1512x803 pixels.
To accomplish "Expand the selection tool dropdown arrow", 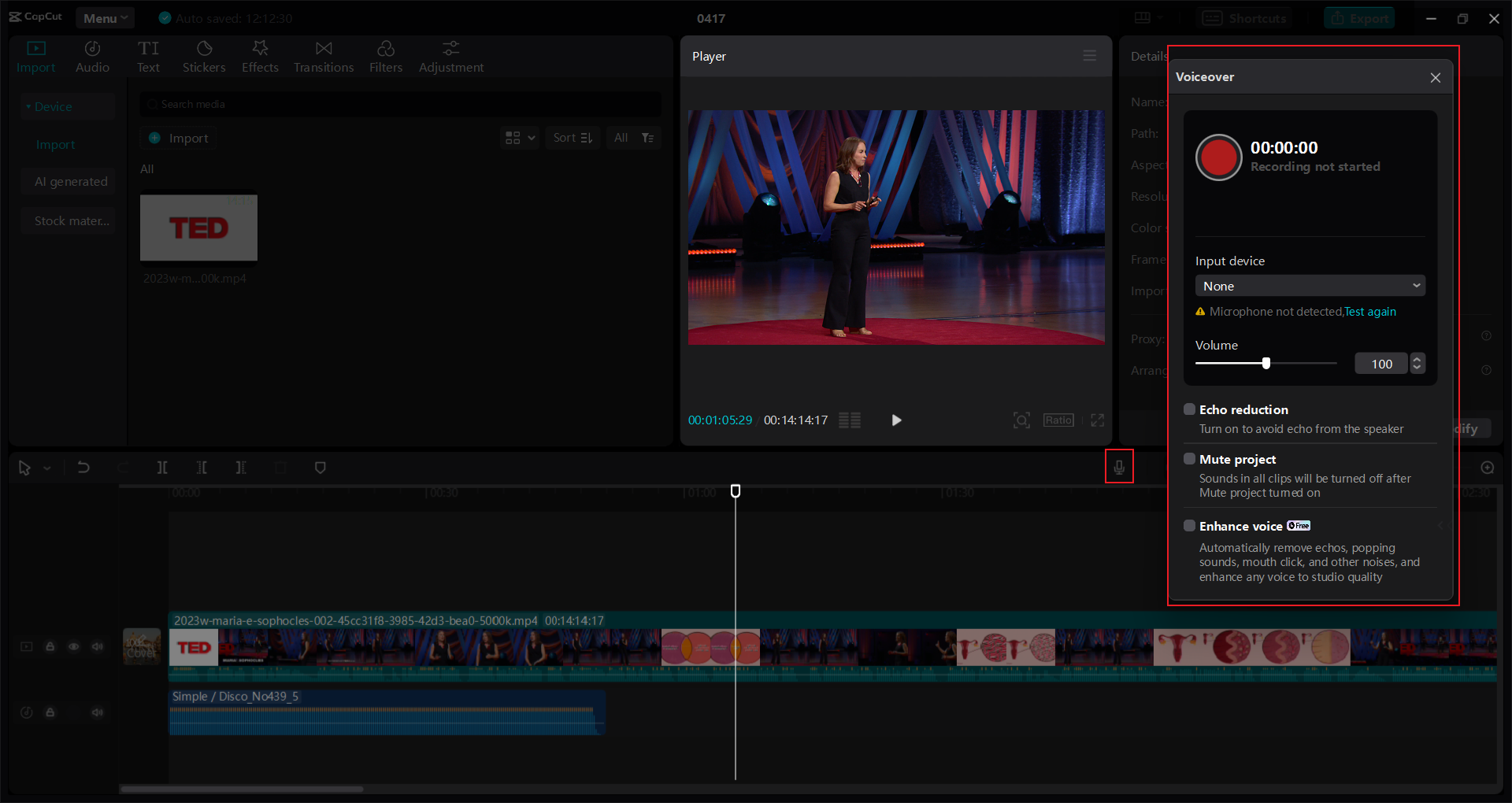I will pos(47,467).
